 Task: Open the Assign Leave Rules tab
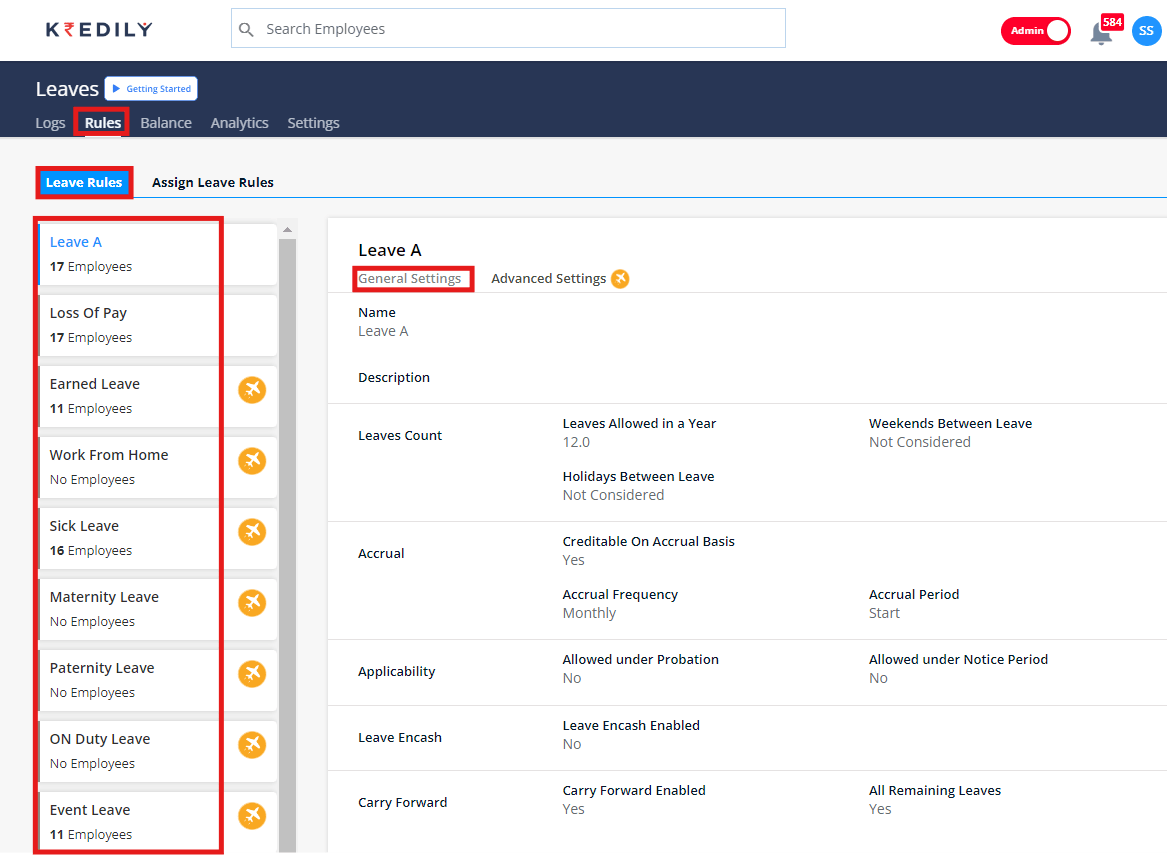point(212,183)
